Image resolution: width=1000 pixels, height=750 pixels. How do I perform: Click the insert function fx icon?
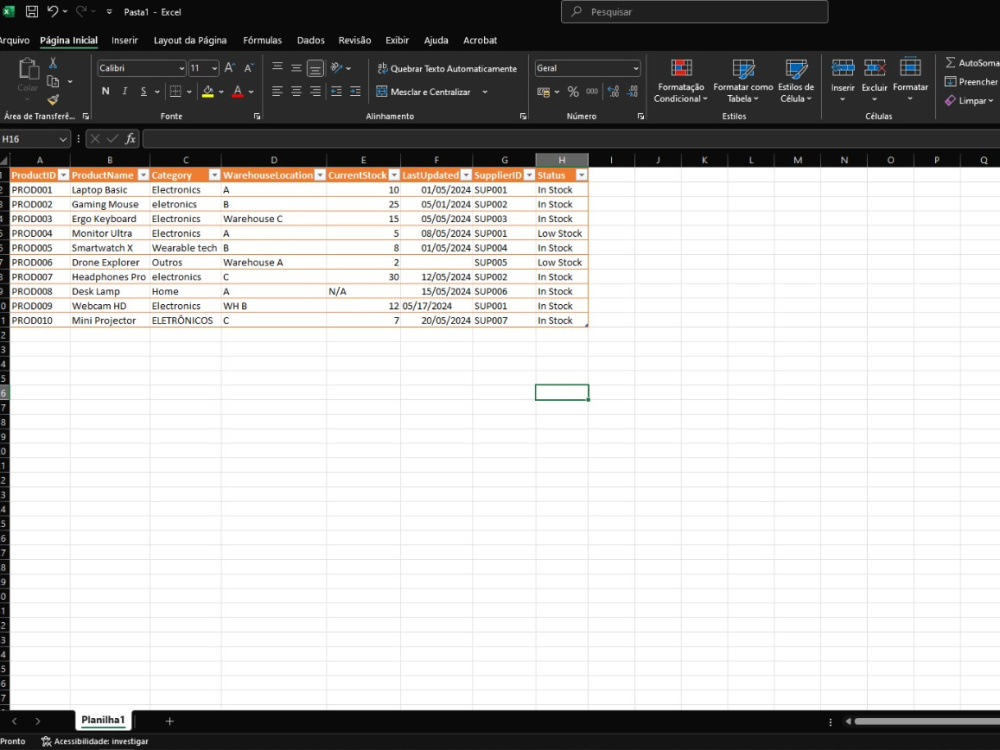(x=130, y=138)
